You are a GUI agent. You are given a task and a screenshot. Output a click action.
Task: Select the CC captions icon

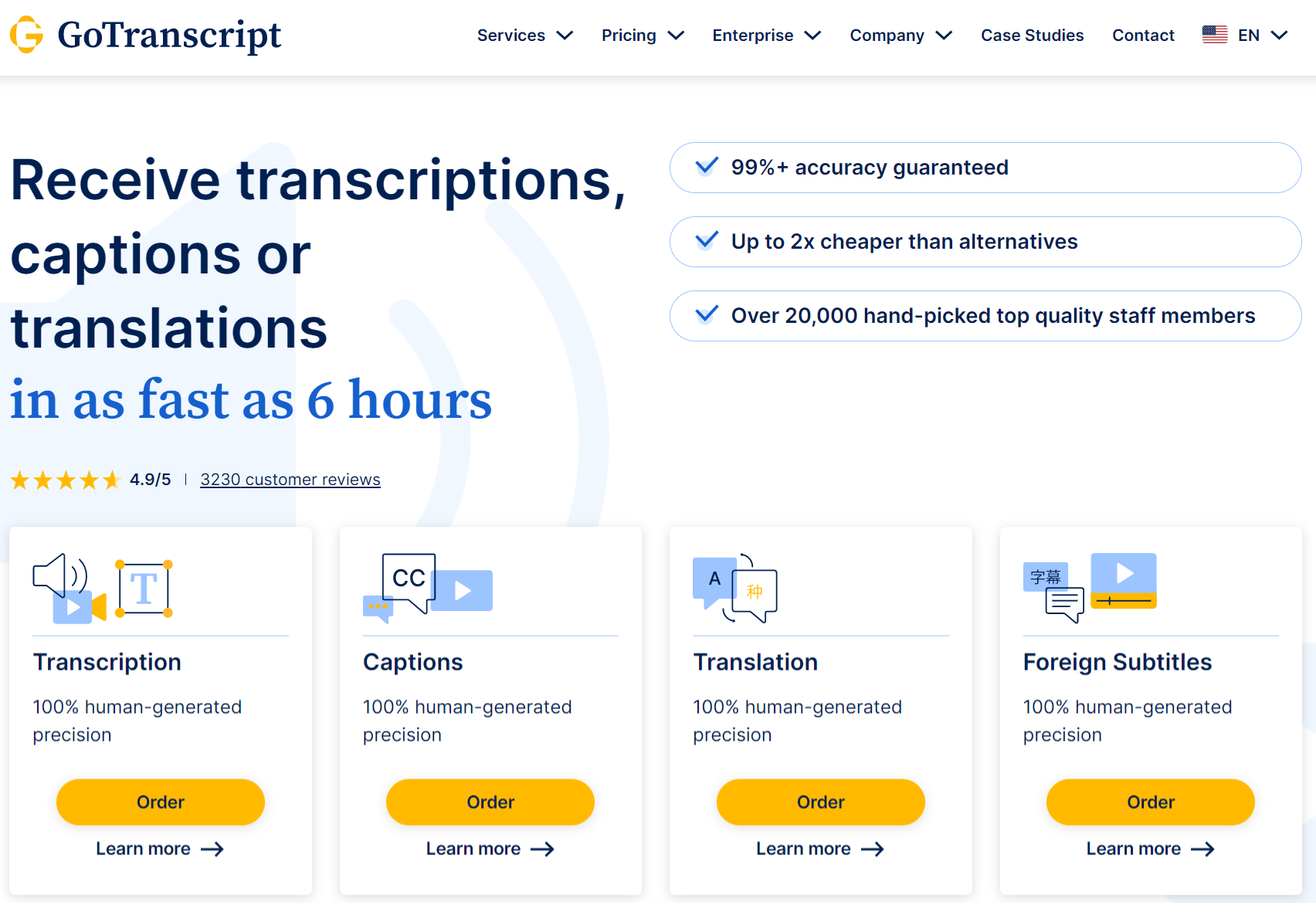click(x=407, y=578)
